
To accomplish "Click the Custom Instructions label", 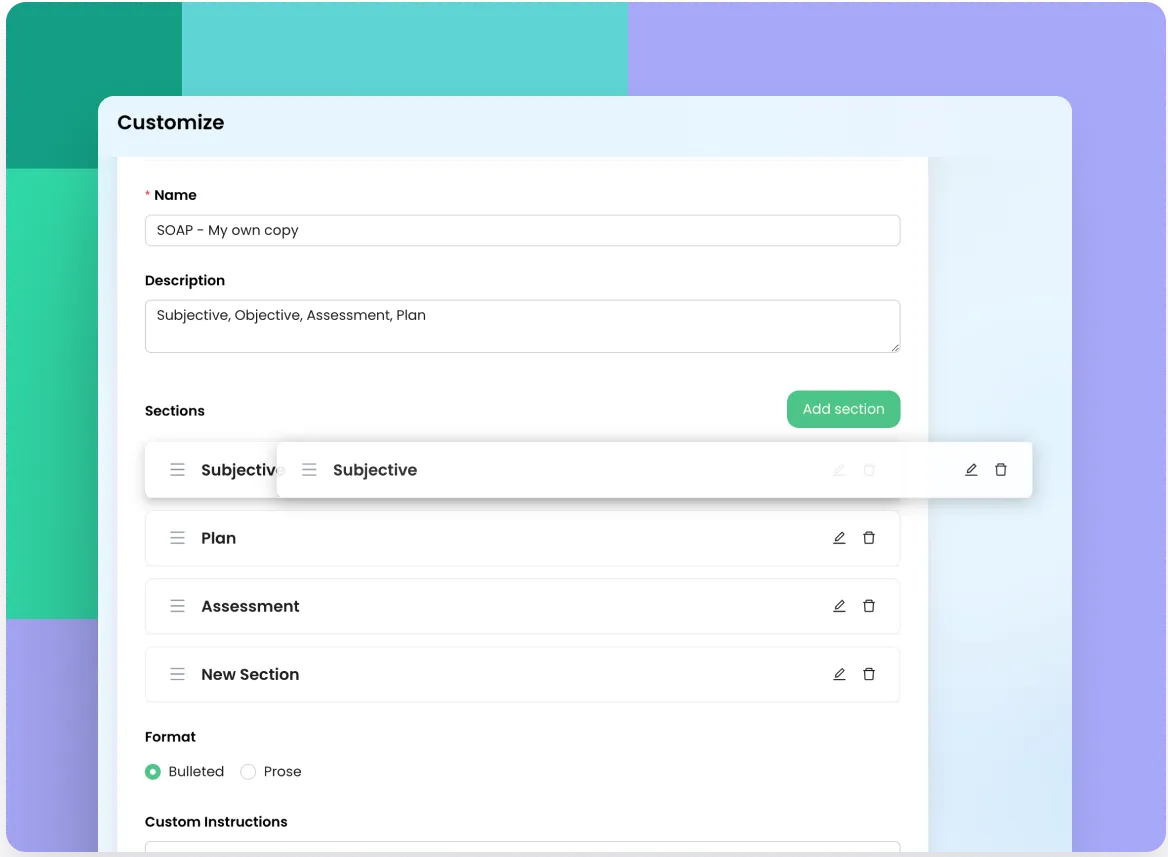I will [x=216, y=822].
